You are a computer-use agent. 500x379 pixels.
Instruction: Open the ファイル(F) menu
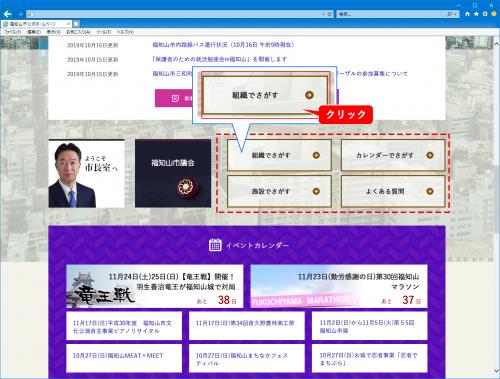click(x=12, y=32)
